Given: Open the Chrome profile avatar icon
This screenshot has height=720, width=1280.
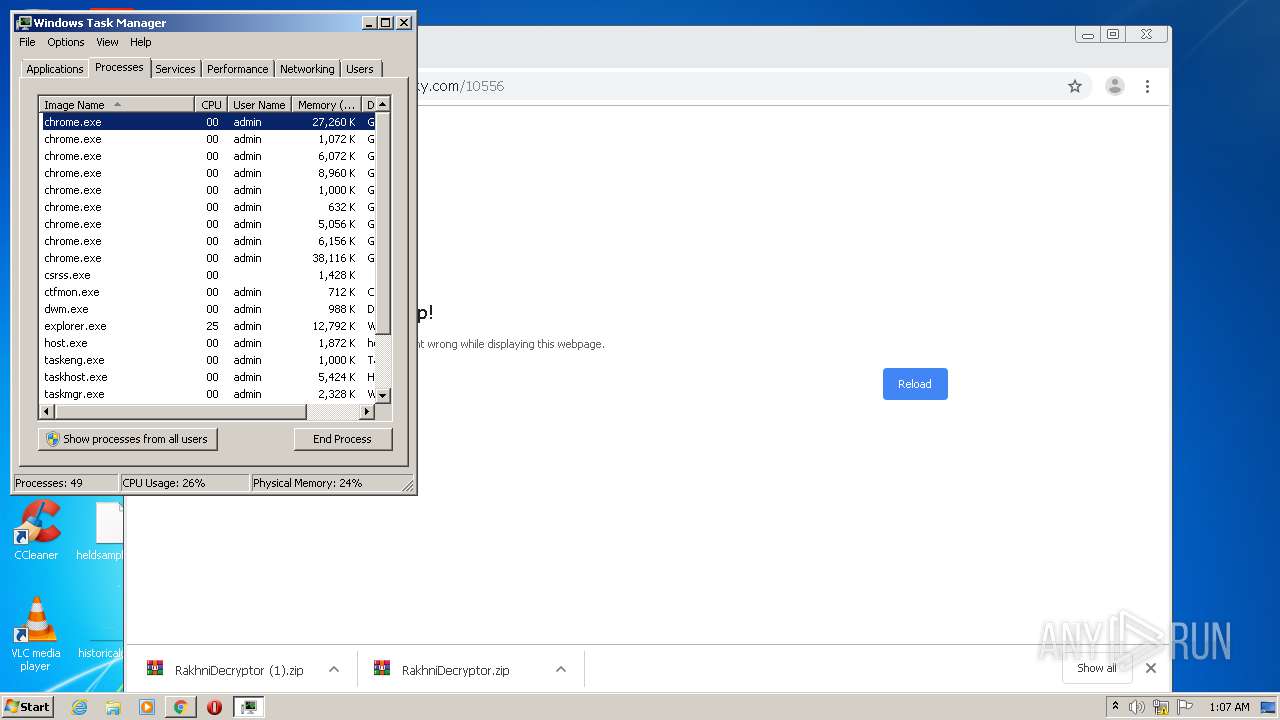Looking at the screenshot, I should [1115, 86].
